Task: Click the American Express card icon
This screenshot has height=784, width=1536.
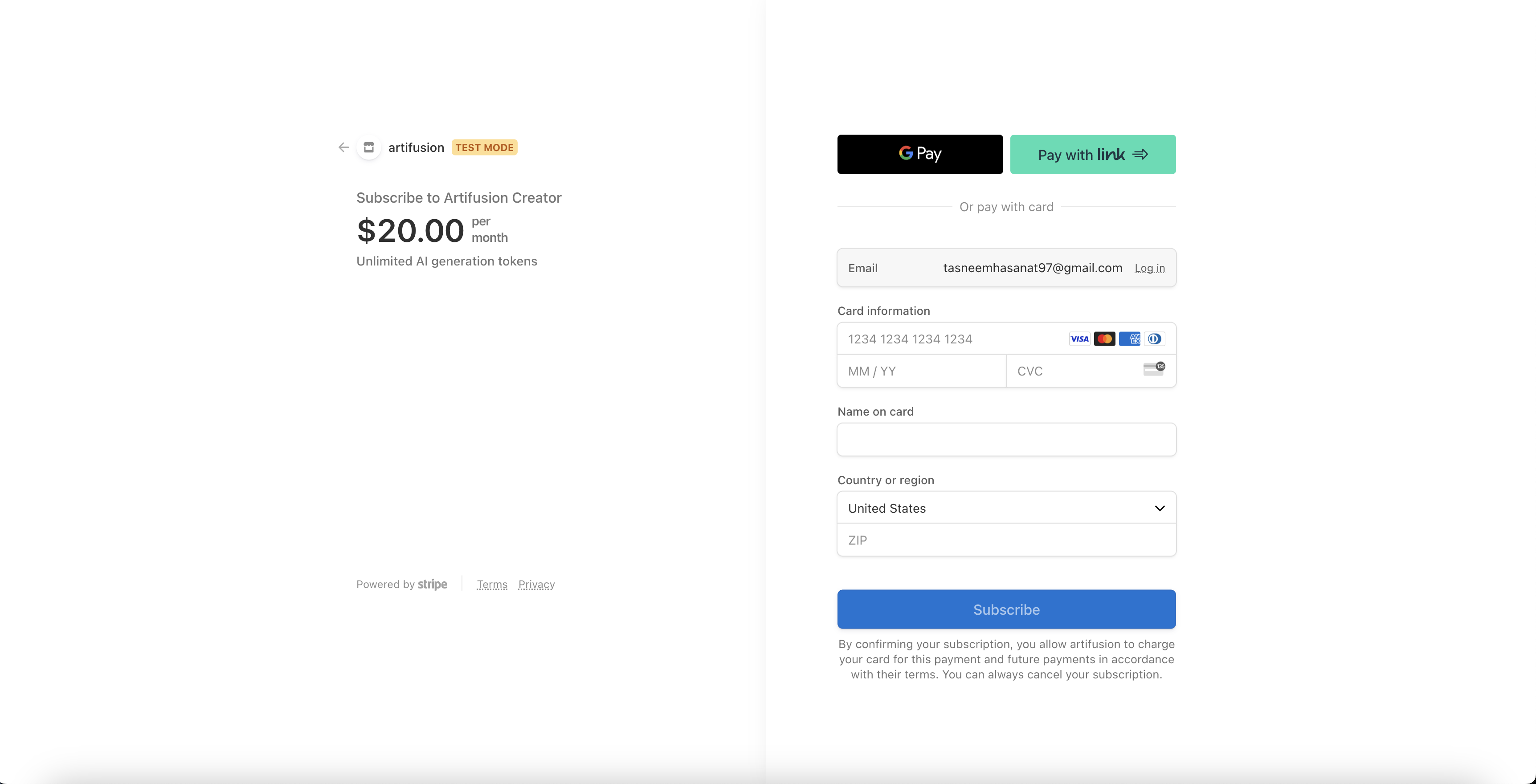Action: point(1129,339)
